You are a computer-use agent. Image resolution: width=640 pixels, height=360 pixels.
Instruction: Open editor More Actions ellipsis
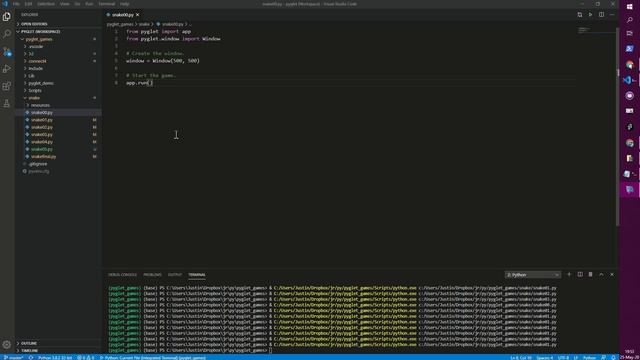pos(612,15)
